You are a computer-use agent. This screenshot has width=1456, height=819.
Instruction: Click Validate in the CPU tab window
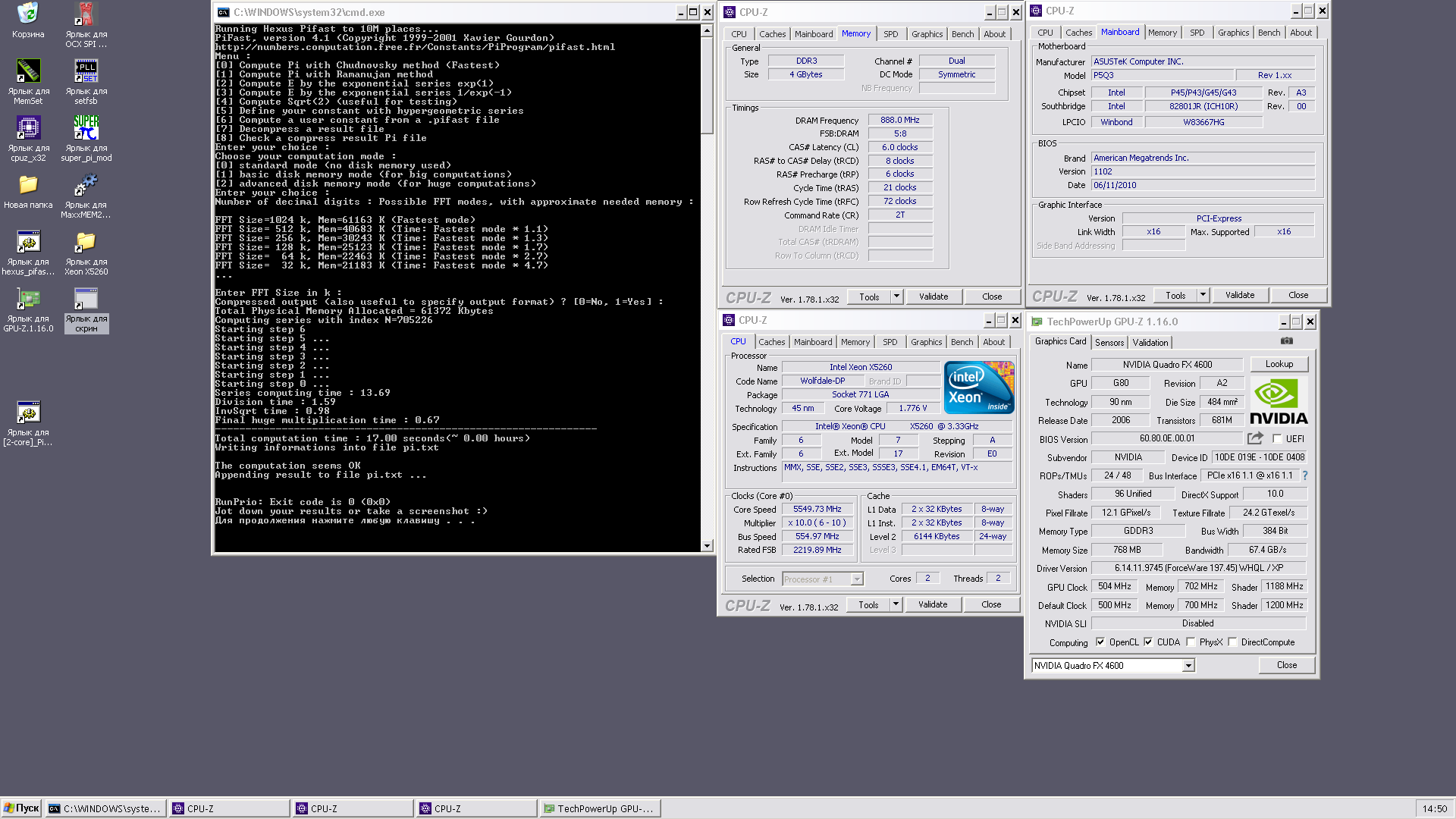pos(933,604)
